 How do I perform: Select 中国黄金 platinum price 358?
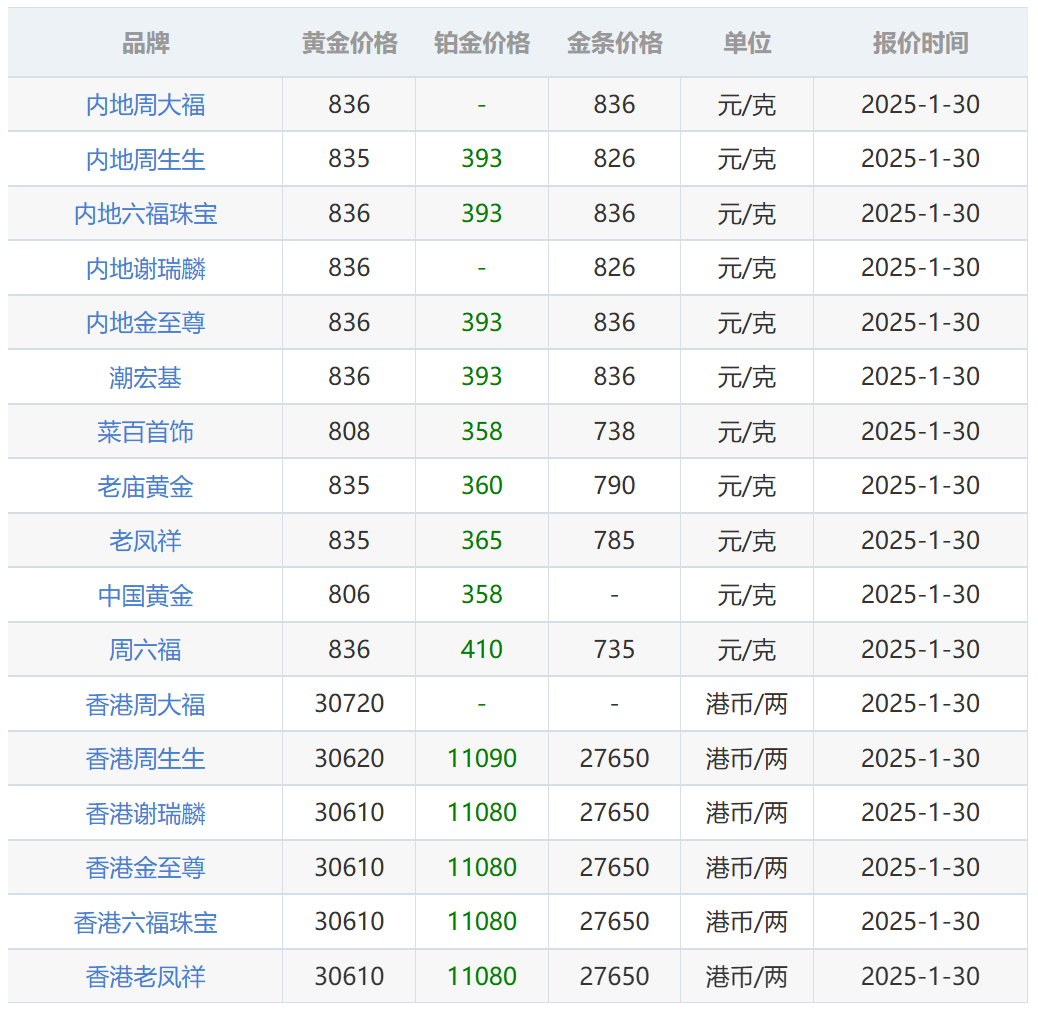pyautogui.click(x=482, y=595)
